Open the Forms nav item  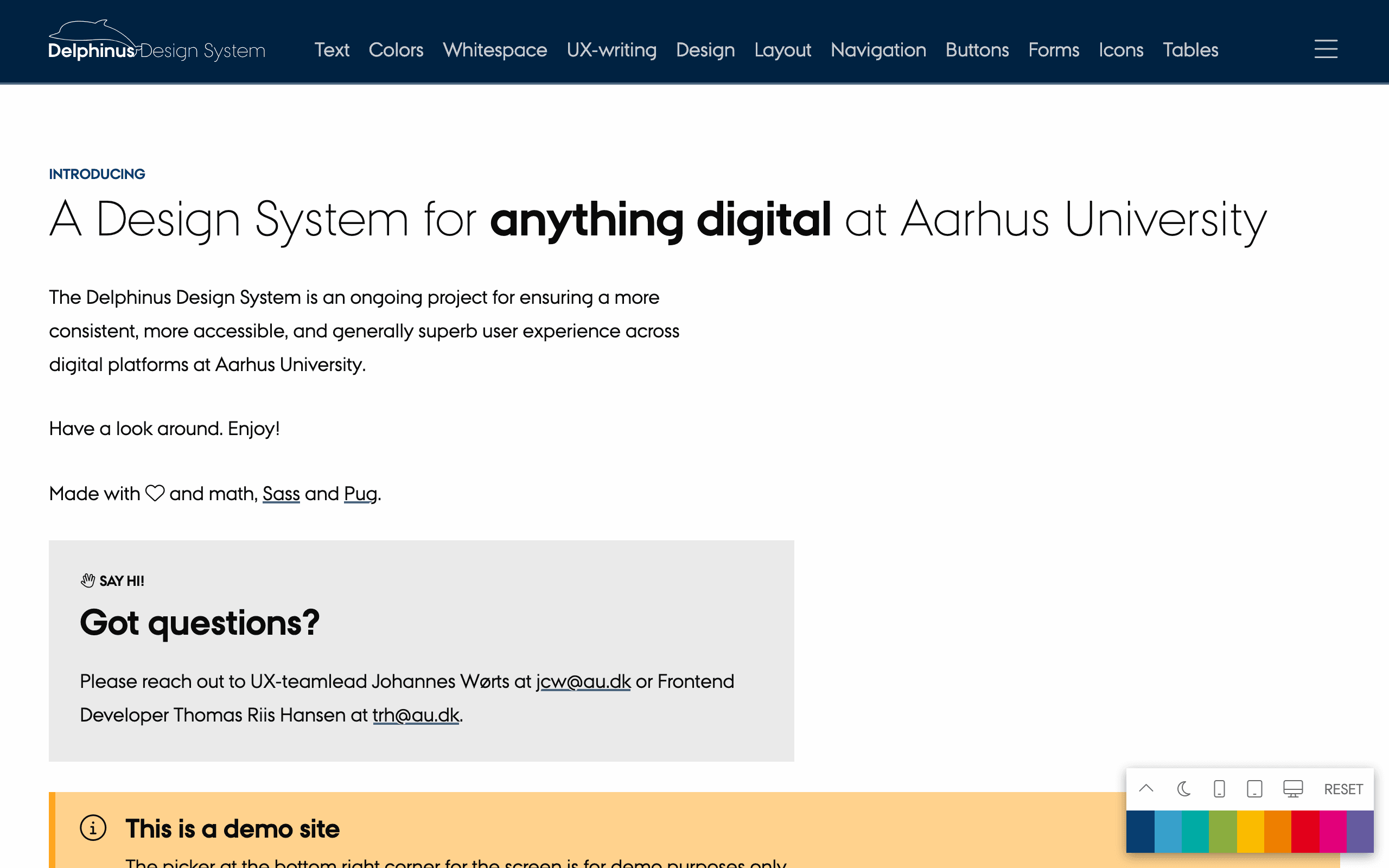[1054, 50]
